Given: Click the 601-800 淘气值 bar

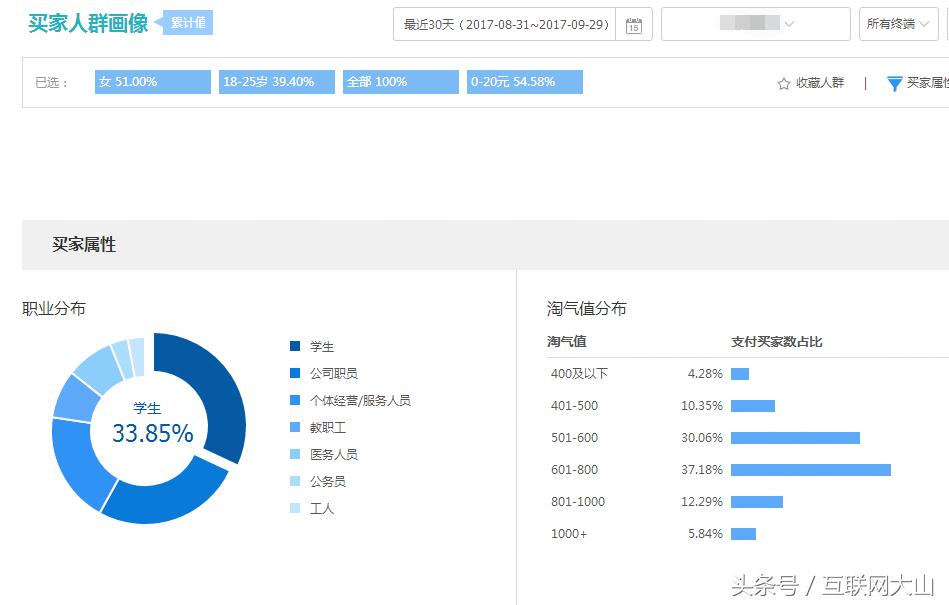Looking at the screenshot, I should [810, 469].
